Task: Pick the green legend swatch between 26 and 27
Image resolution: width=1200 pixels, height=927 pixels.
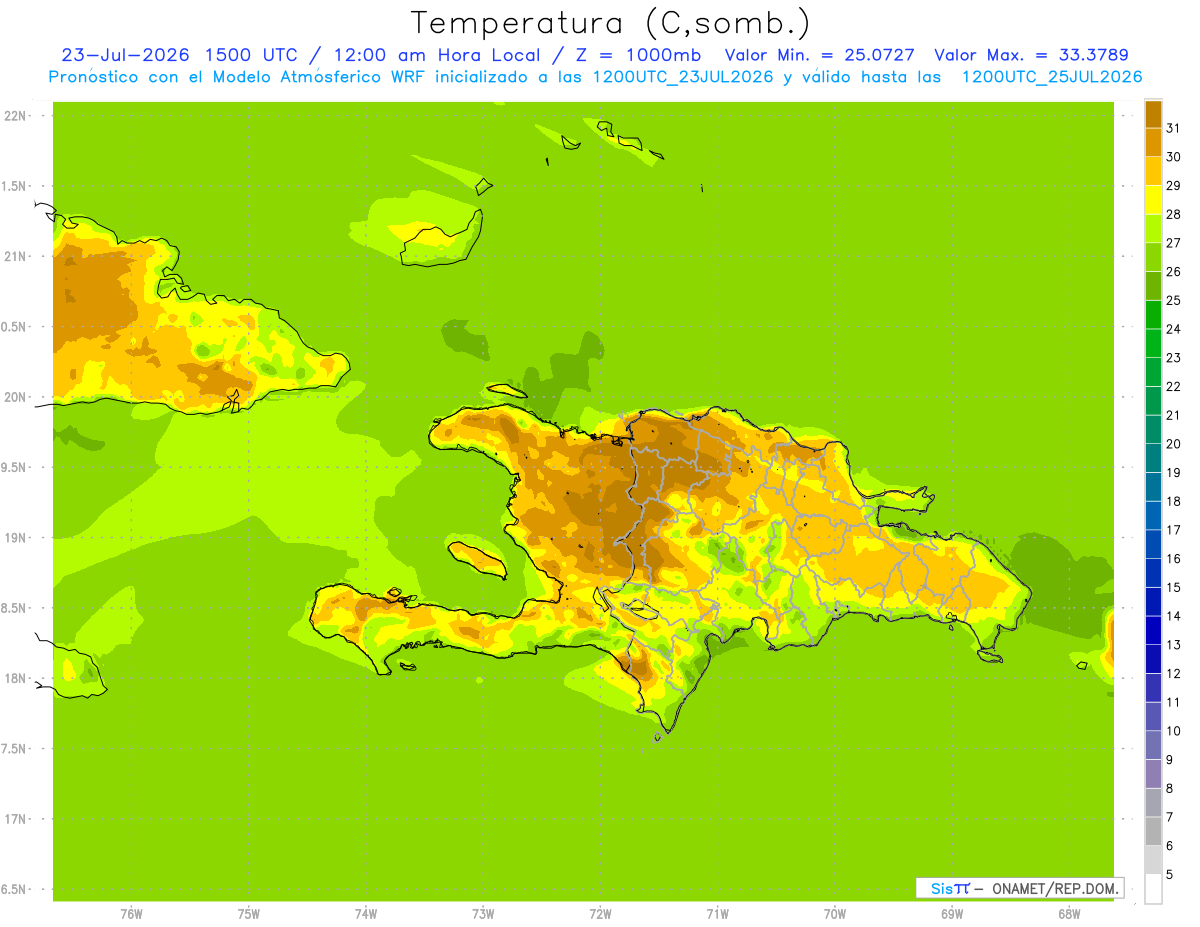Action: coord(1153,257)
